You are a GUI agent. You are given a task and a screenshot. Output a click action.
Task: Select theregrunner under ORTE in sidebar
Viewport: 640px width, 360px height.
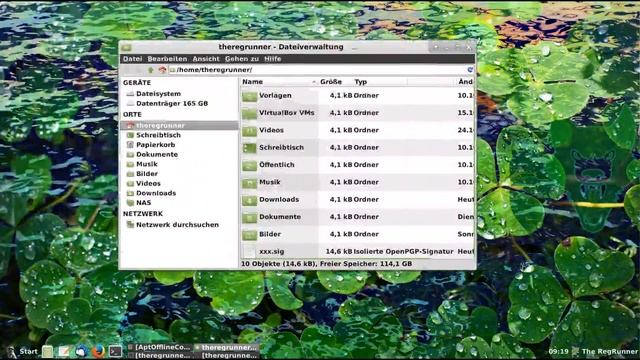pyautogui.click(x=179, y=125)
